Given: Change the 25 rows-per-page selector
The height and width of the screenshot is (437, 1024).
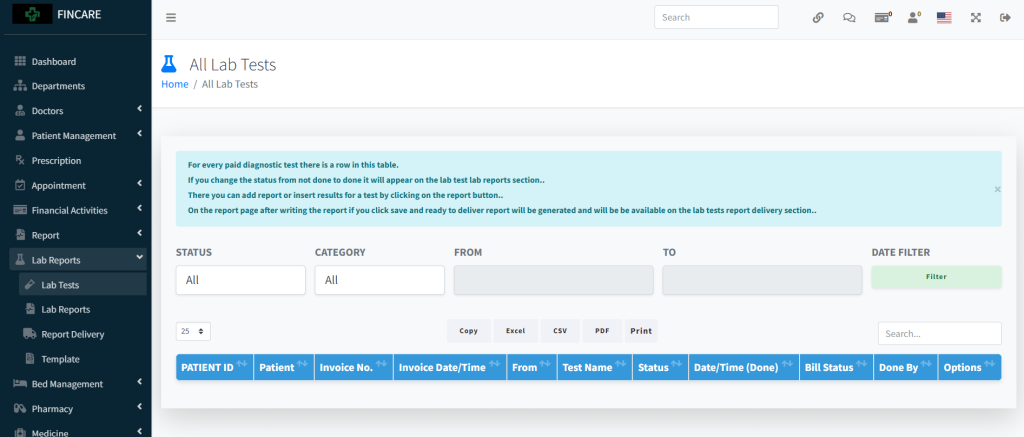Looking at the screenshot, I should pos(193,331).
